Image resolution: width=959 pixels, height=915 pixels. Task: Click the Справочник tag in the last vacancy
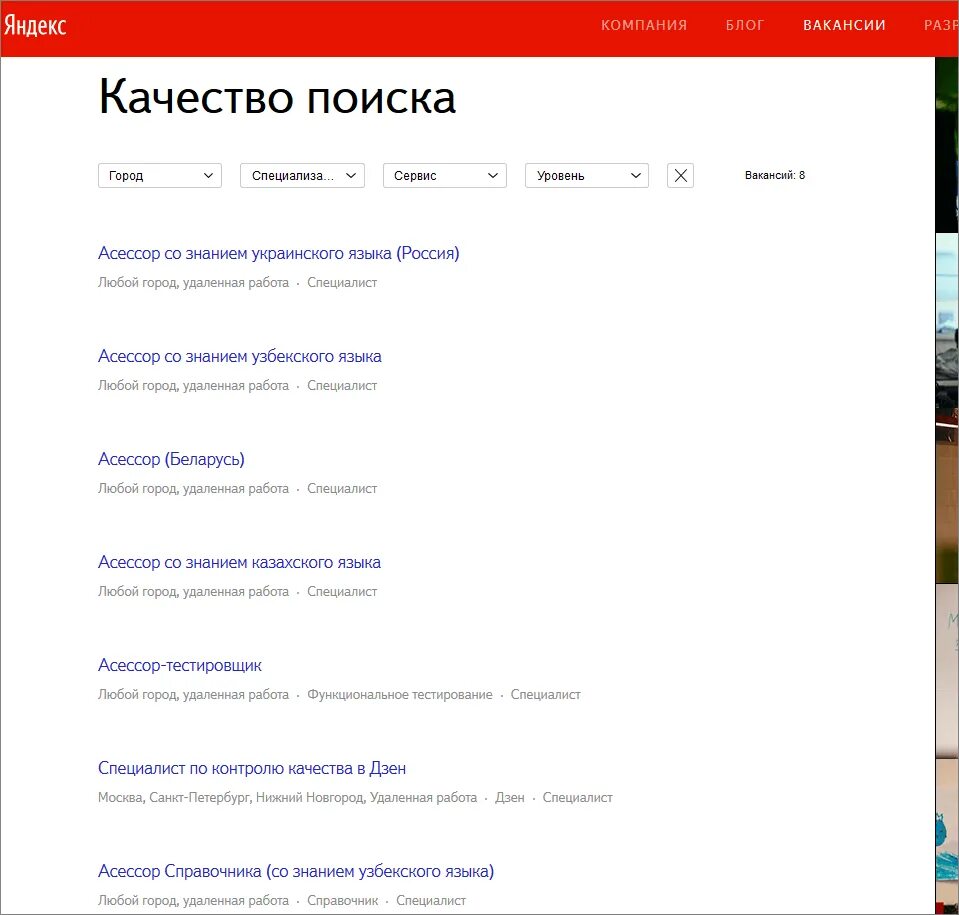342,901
